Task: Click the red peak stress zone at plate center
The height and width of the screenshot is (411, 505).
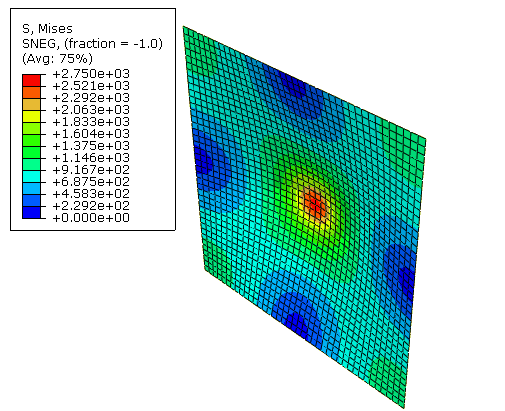Action: [315, 204]
